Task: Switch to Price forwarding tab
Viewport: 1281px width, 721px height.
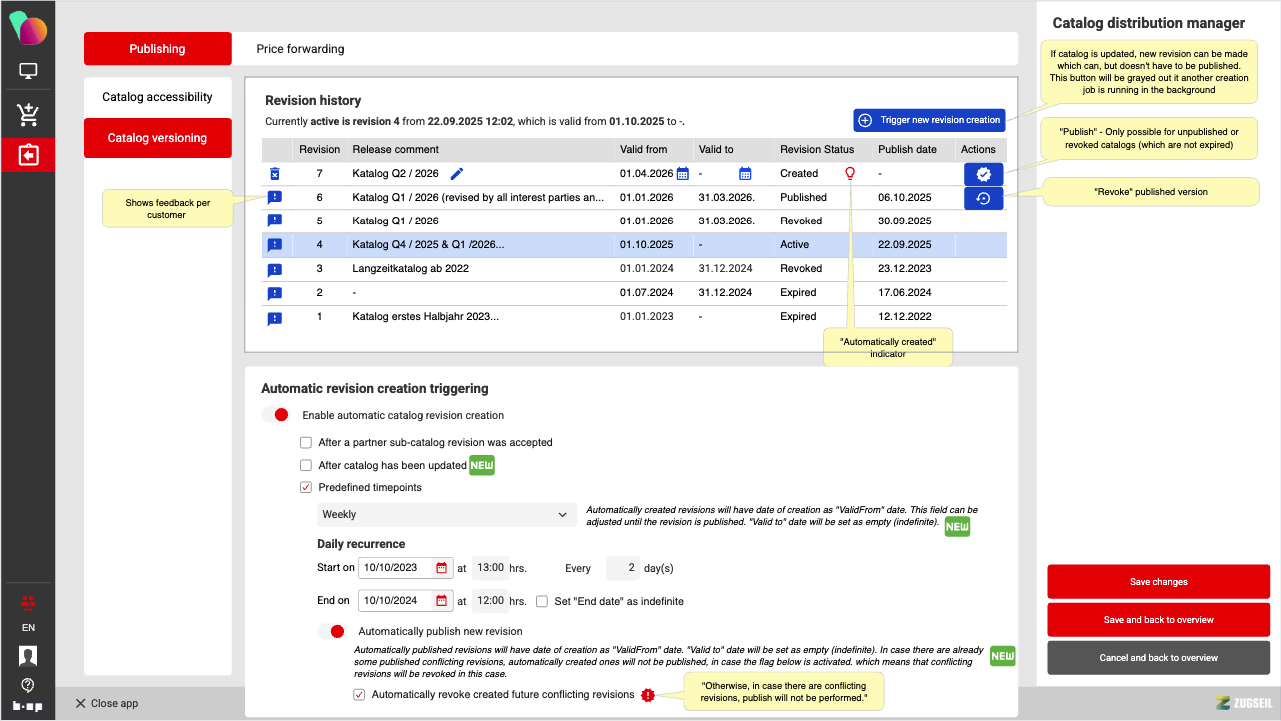Action: pos(300,49)
